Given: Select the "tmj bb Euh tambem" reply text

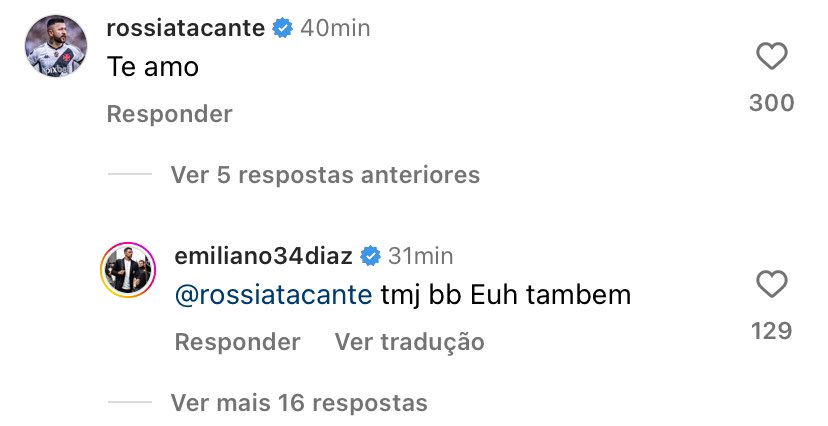Looking at the screenshot, I should click(x=506, y=296).
